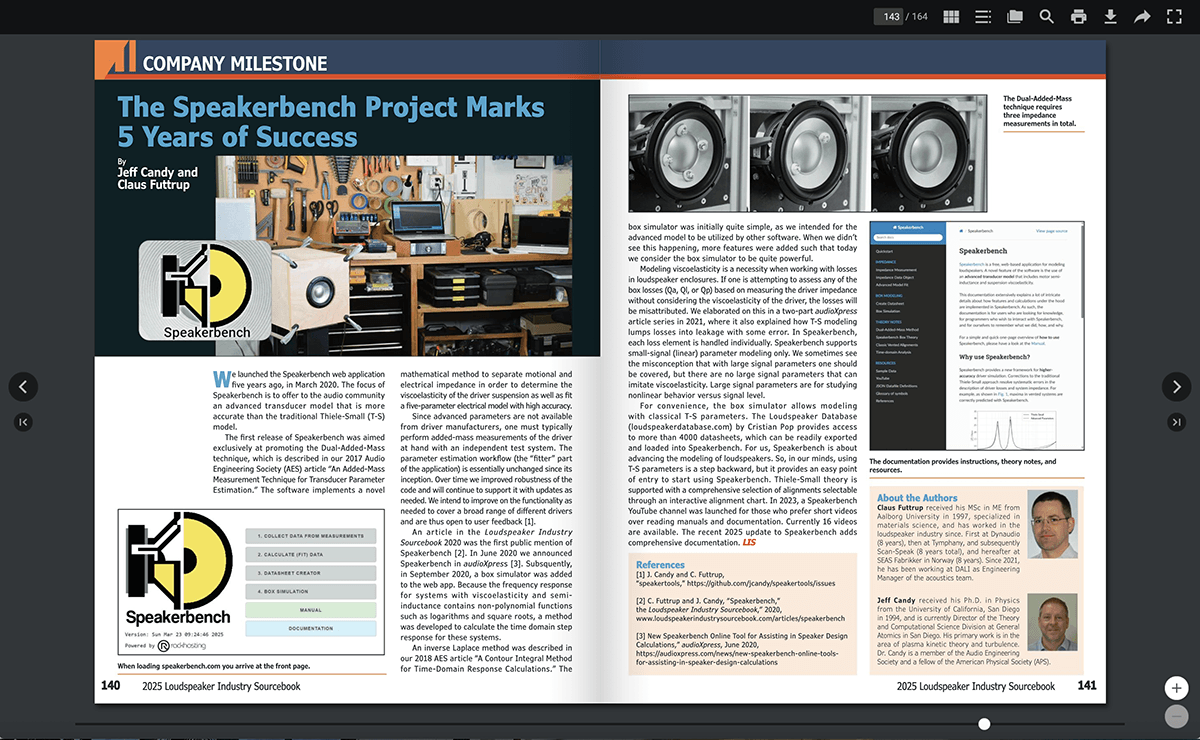The height and width of the screenshot is (740, 1200).
Task: Jump to the first page
Action: click(x=24, y=423)
